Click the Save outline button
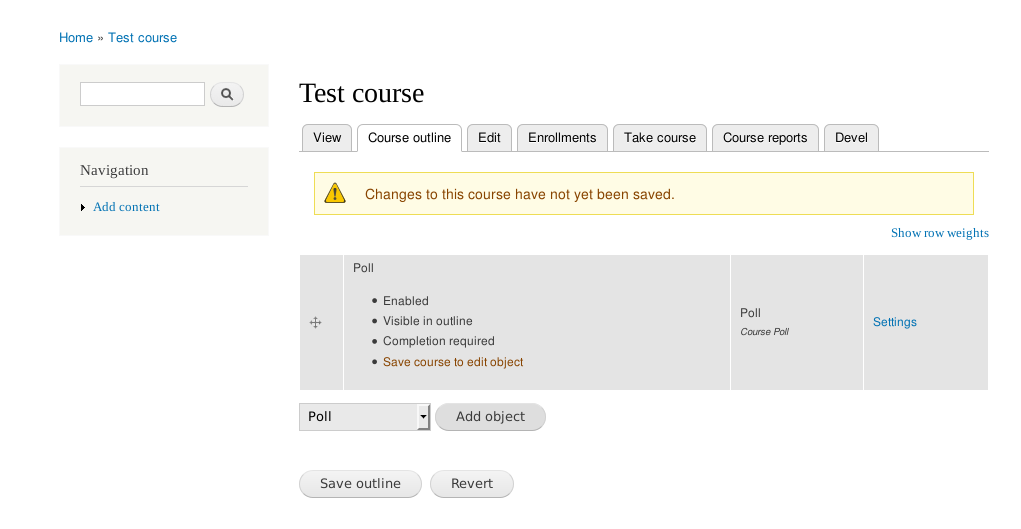Image resolution: width=1021 pixels, height=529 pixels. pyautogui.click(x=360, y=484)
